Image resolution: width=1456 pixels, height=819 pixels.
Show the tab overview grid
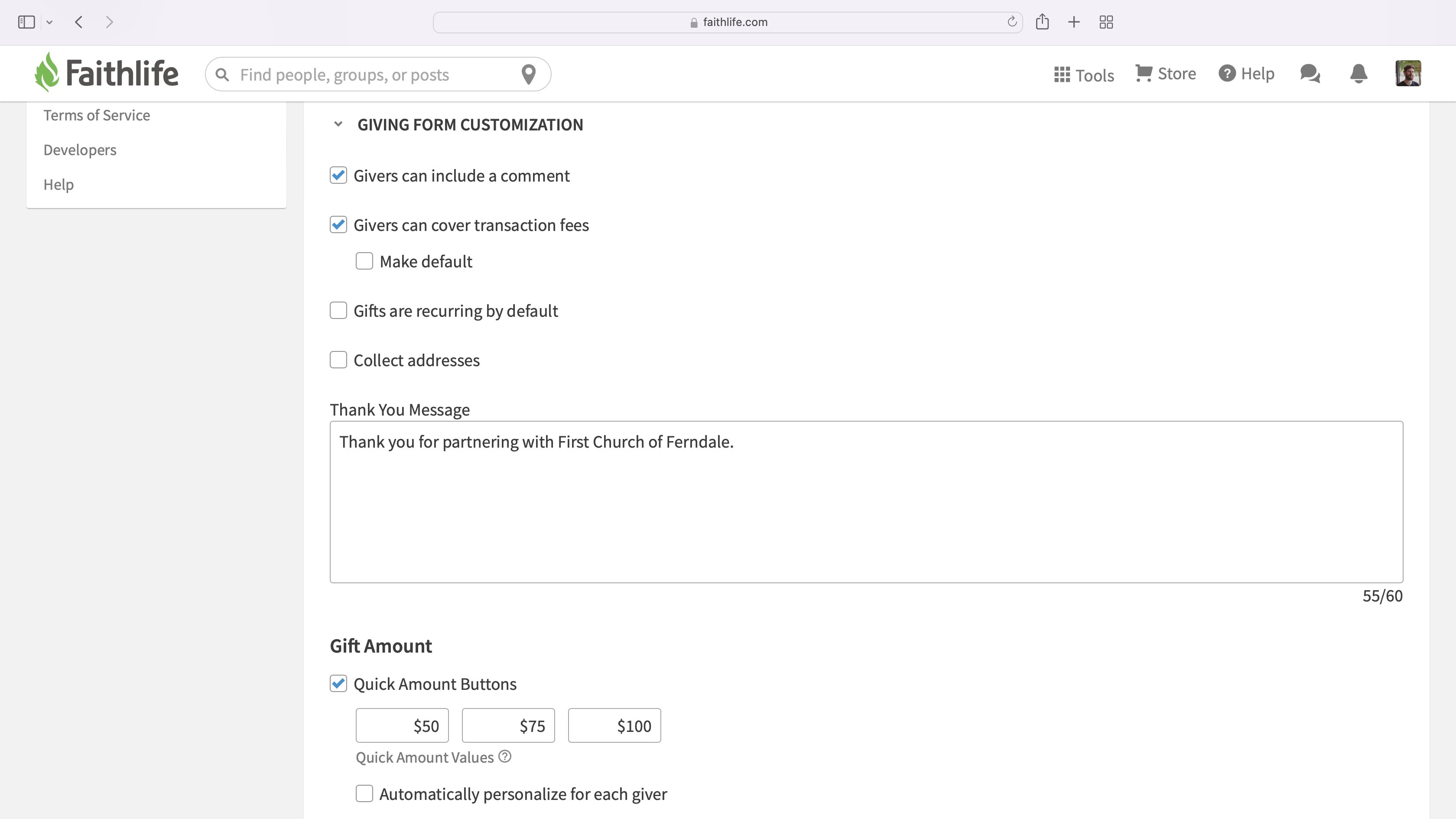[1106, 22]
